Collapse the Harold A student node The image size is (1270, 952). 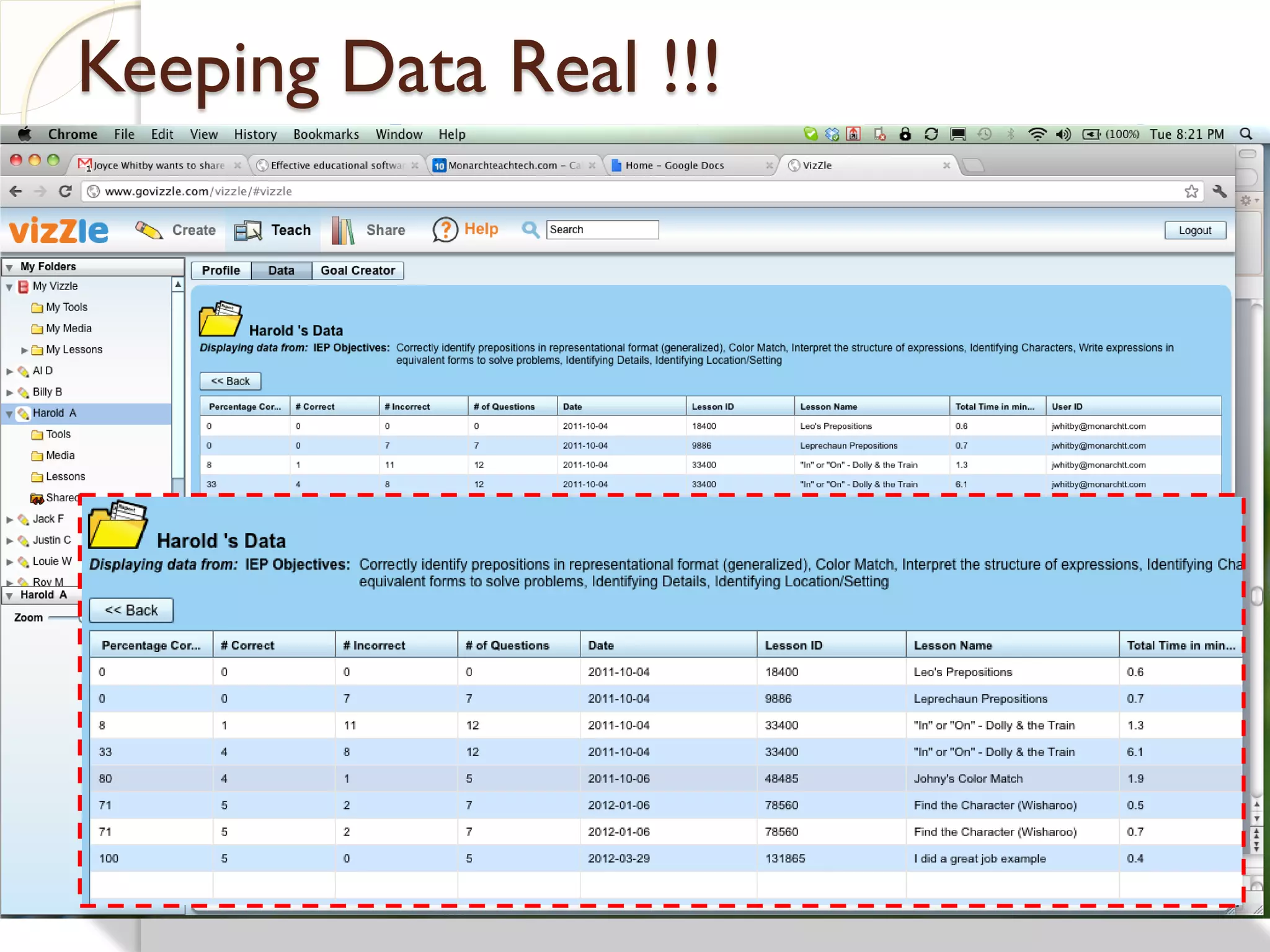(9, 413)
